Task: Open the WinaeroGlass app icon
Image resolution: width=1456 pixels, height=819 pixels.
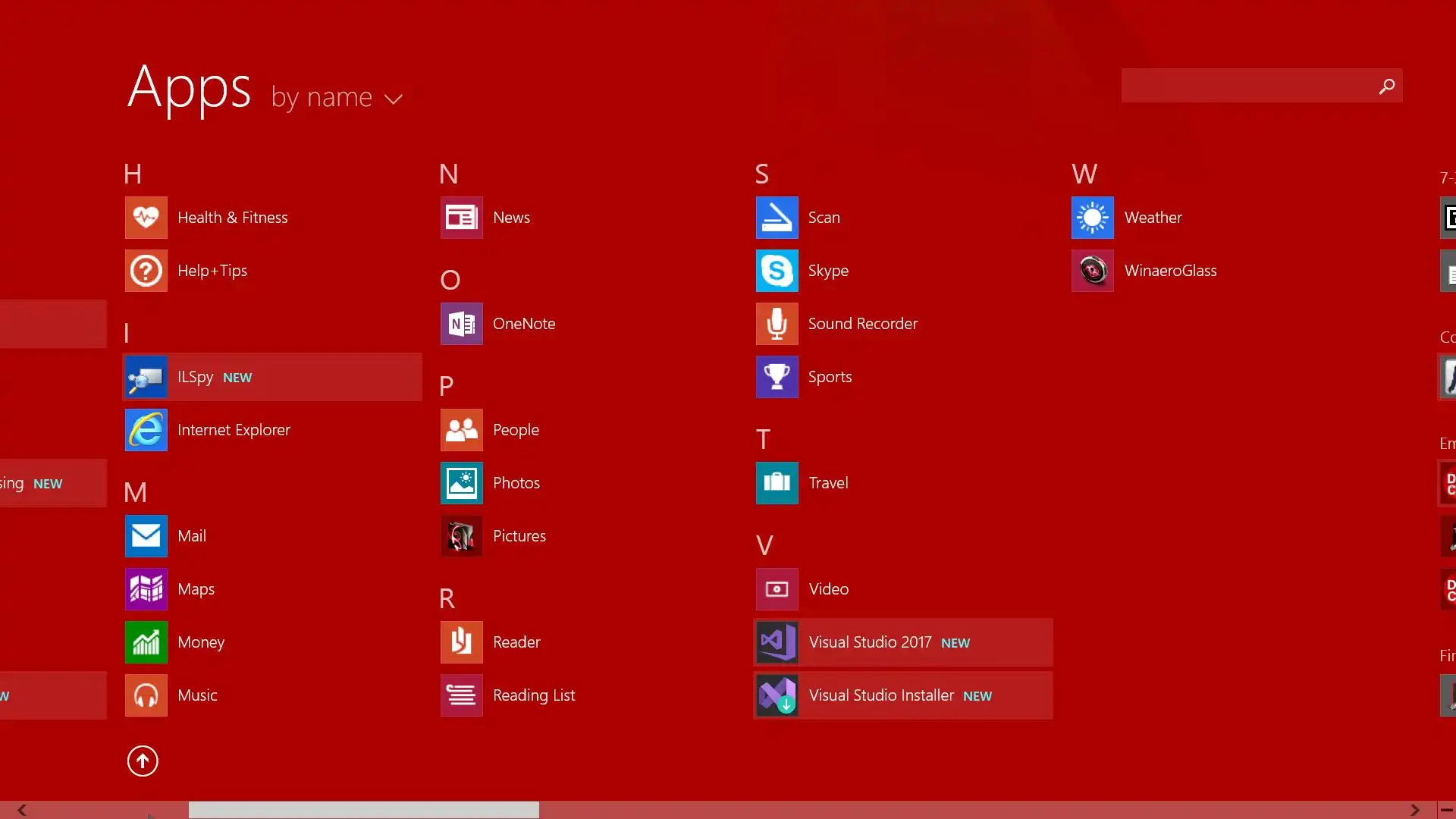Action: (1092, 271)
